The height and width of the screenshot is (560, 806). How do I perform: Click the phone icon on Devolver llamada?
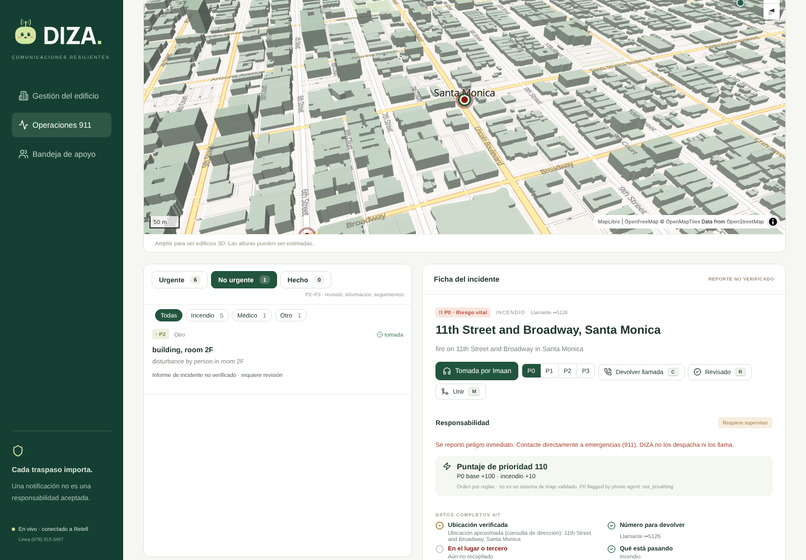[608, 372]
